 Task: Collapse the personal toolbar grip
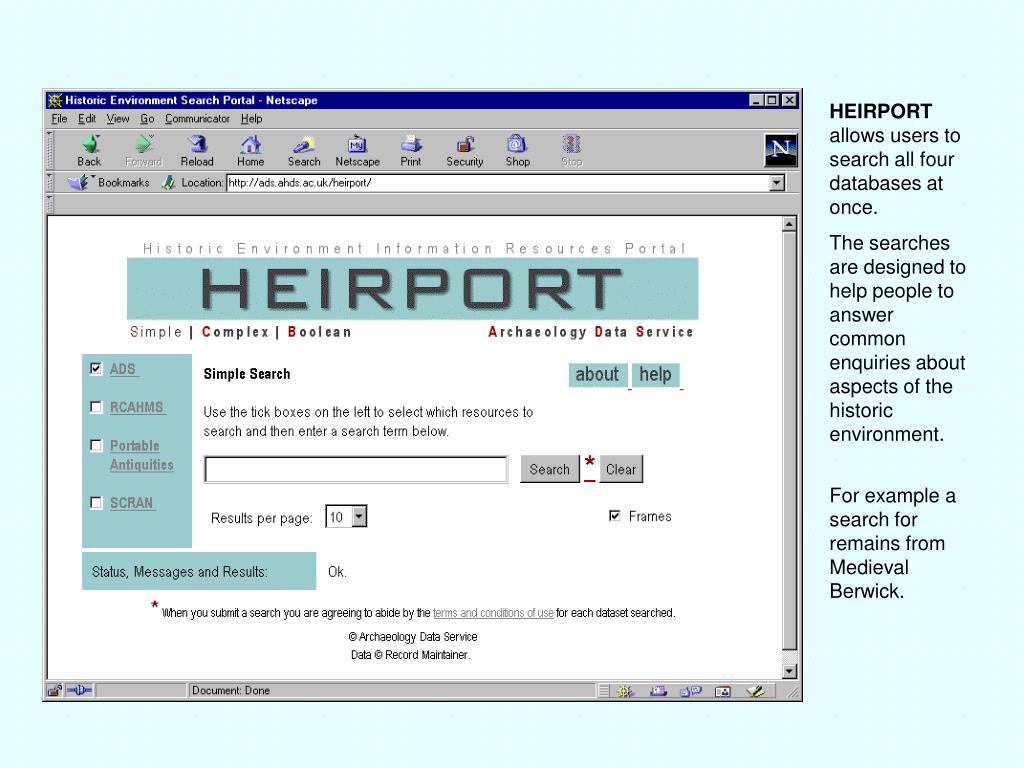[x=50, y=204]
